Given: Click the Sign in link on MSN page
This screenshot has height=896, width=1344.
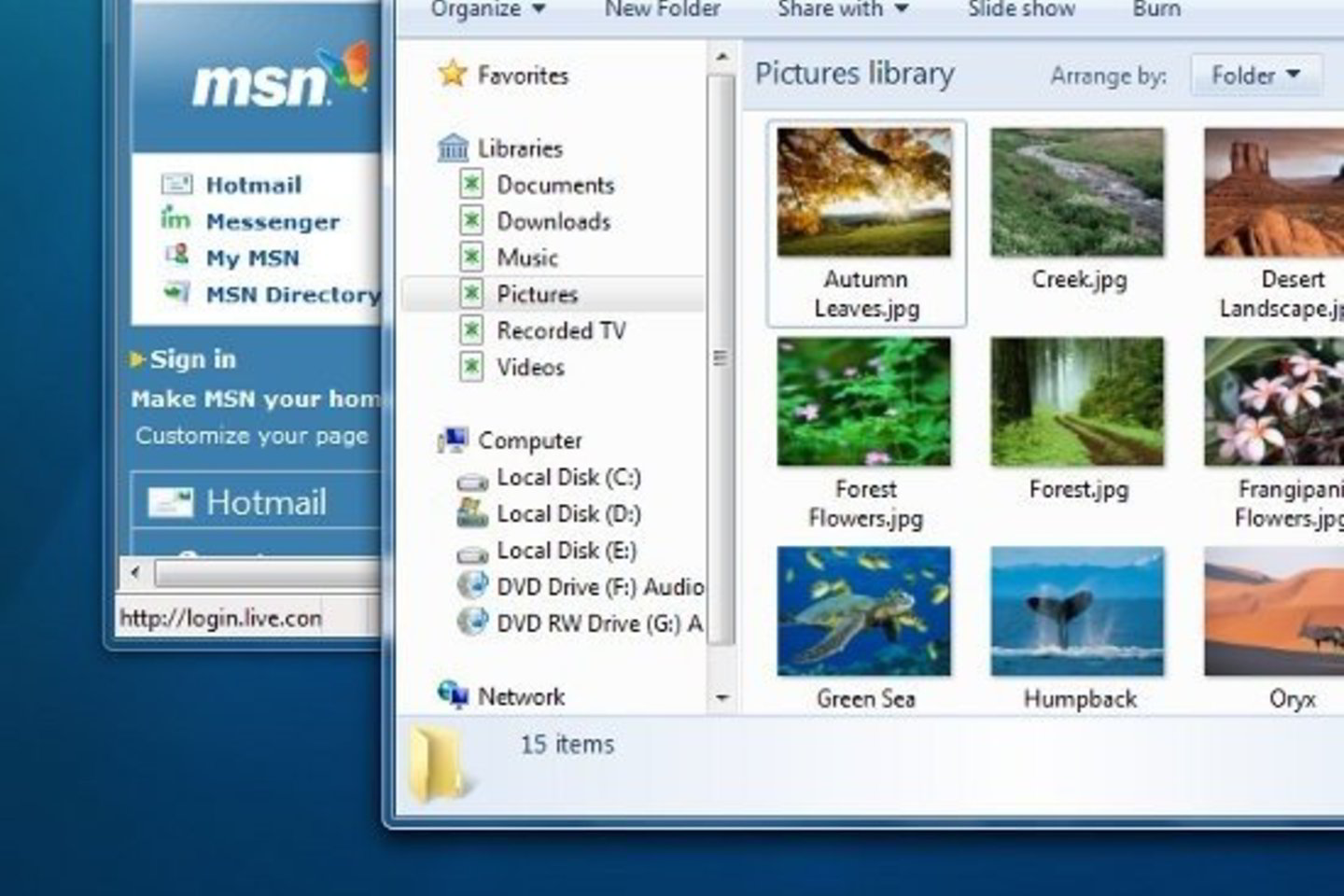Looking at the screenshot, I should tap(192, 359).
